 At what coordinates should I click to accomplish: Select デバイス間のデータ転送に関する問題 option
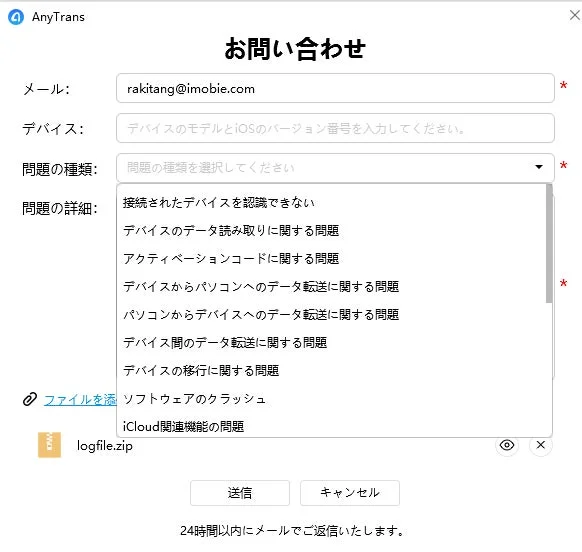click(x=331, y=343)
